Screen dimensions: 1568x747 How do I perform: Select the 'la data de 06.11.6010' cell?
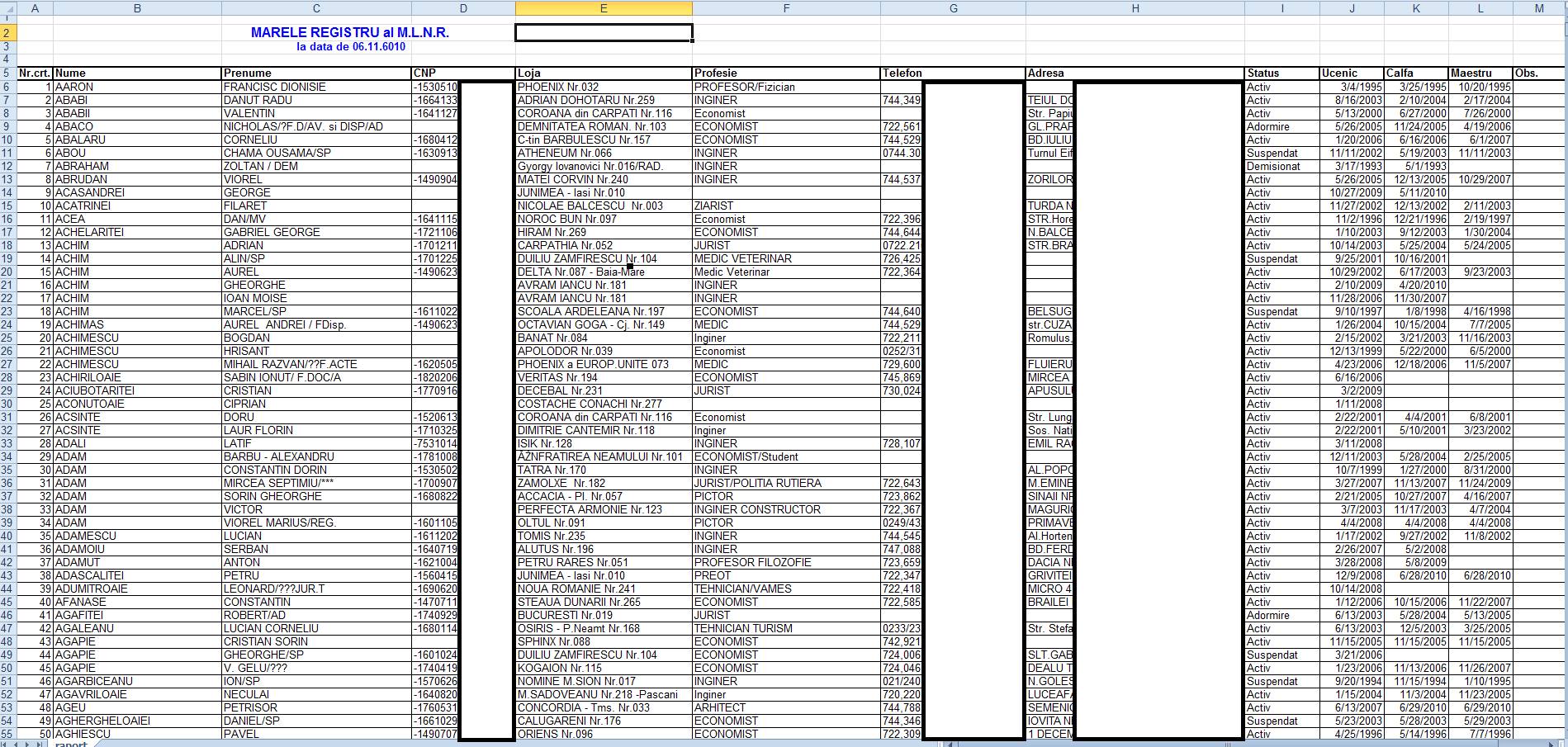(x=350, y=47)
